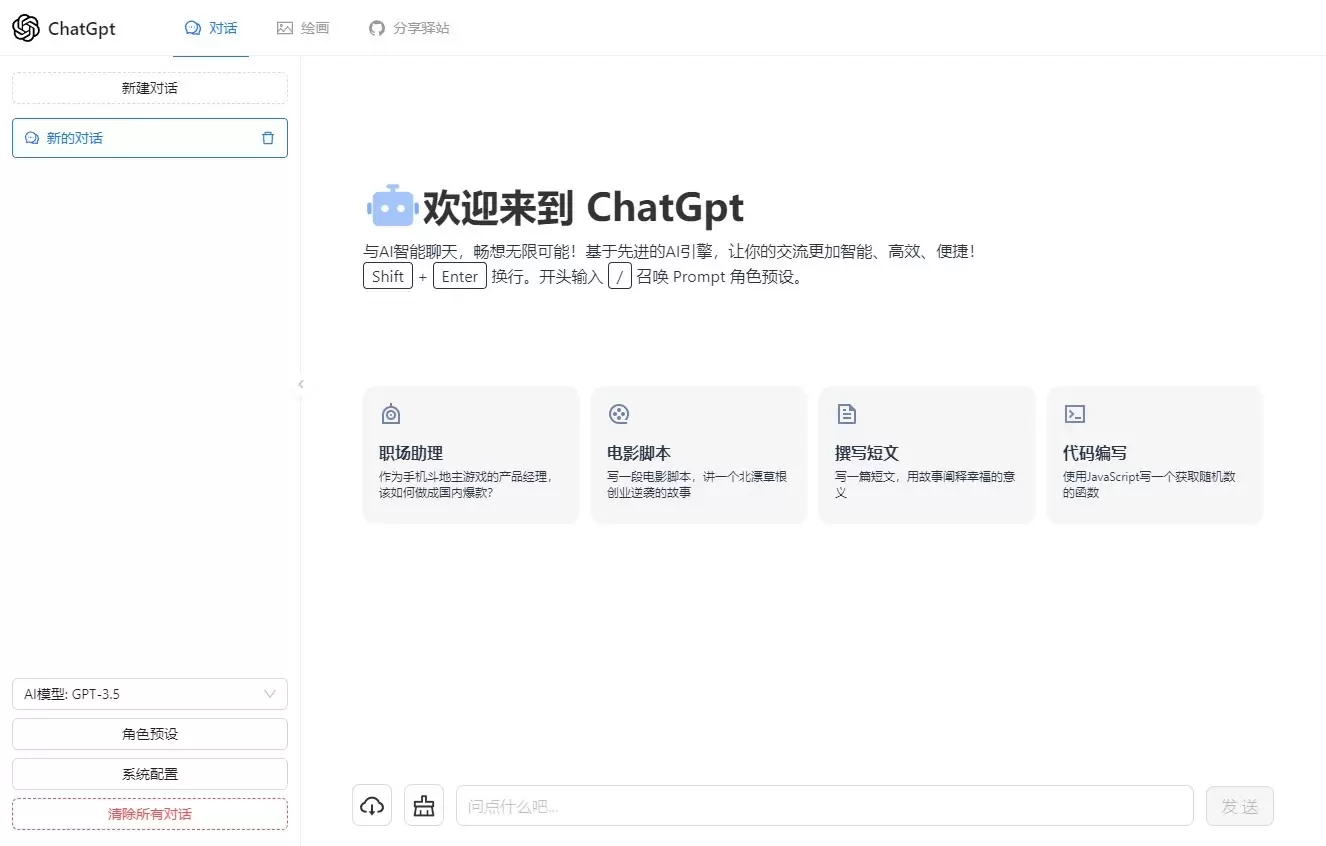Open 系统配置 system settings
1326x846 pixels.
[150, 774]
